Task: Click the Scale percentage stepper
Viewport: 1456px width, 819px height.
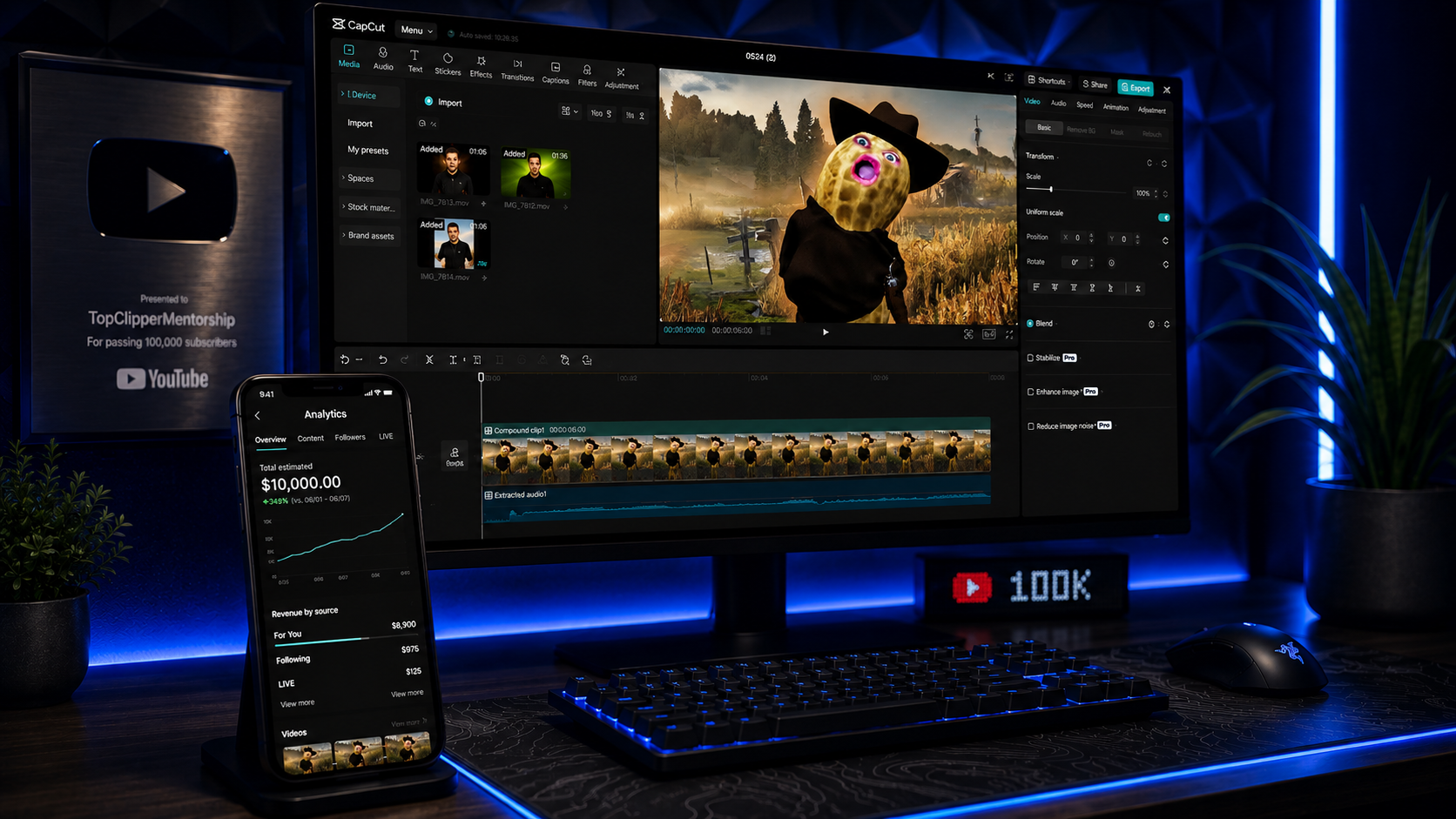Action: click(1156, 194)
